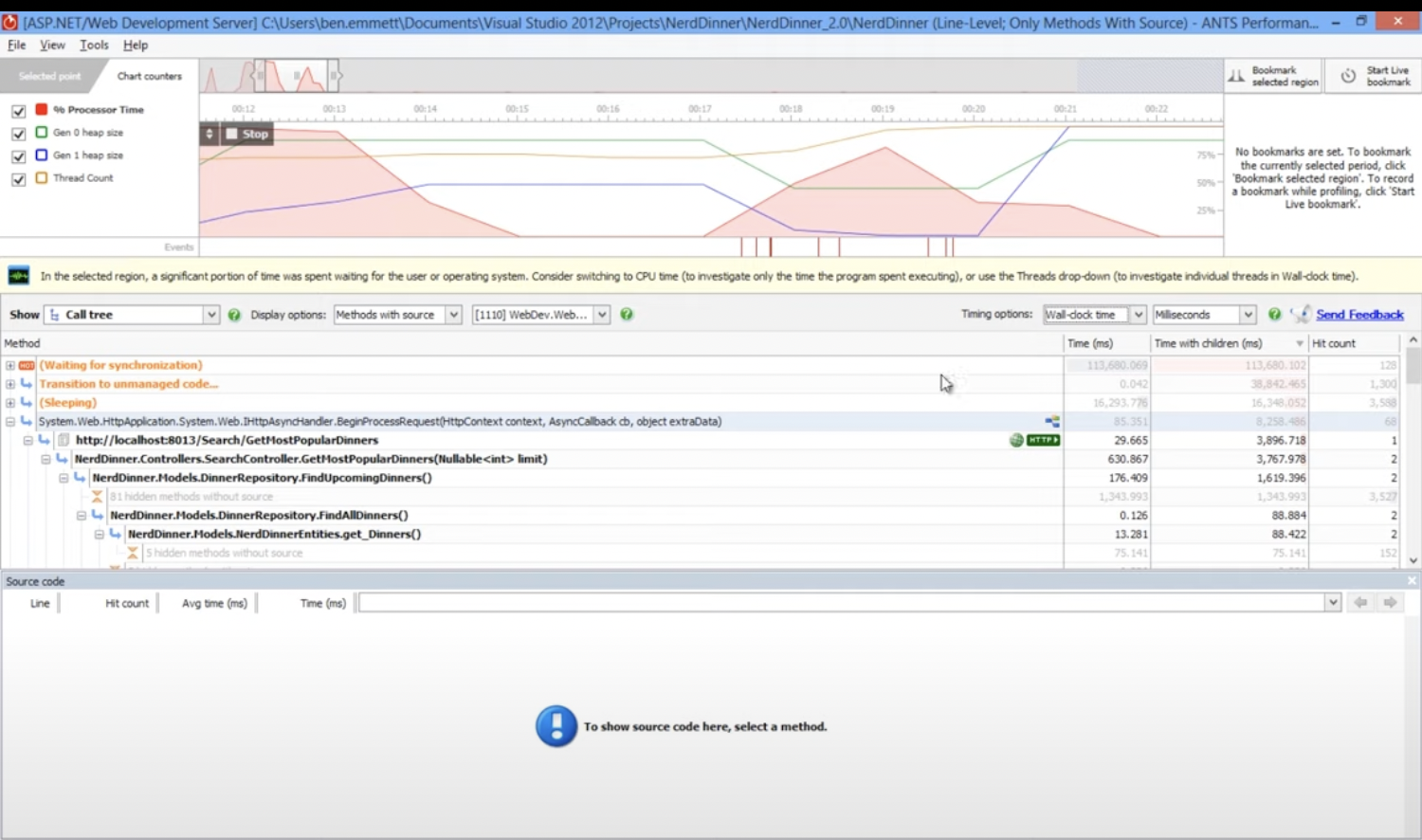1422x840 pixels.
Task: Select the HTTP icon on GetMostPopularDinners row
Action: pyautogui.click(x=1041, y=440)
